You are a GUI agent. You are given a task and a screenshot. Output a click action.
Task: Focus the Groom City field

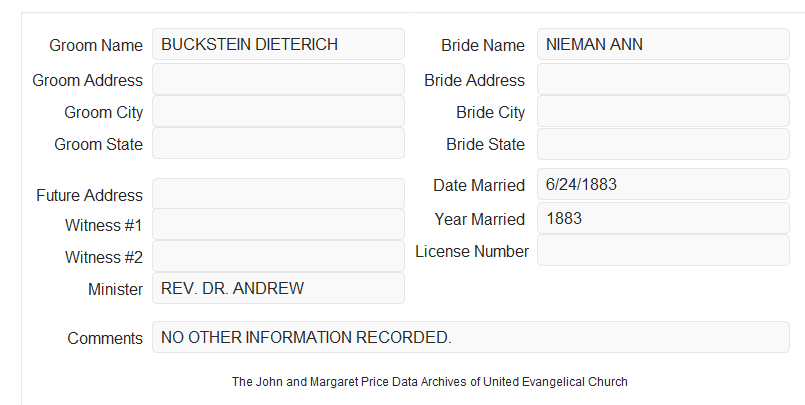tap(278, 111)
